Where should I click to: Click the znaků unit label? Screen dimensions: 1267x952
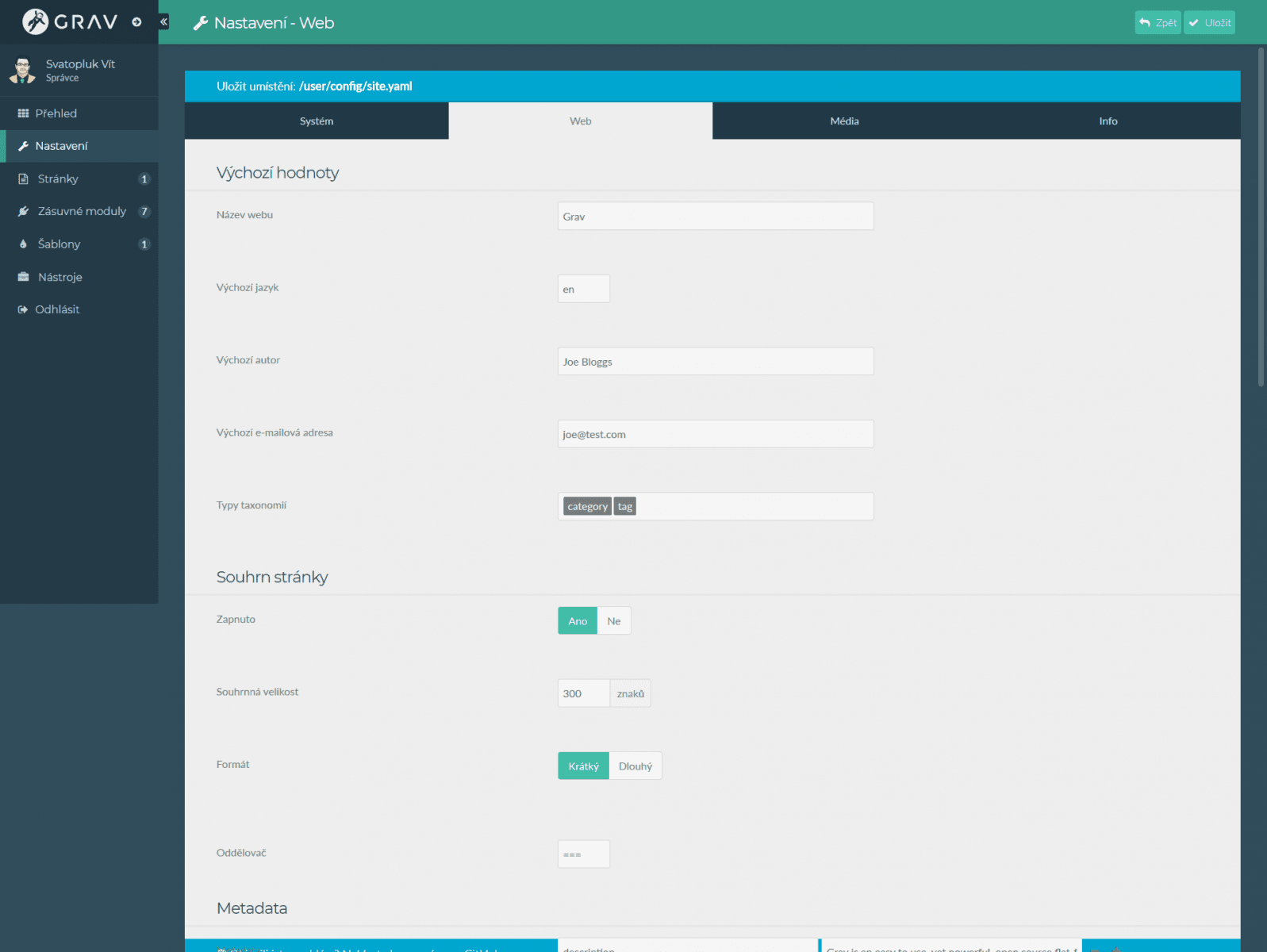(631, 693)
